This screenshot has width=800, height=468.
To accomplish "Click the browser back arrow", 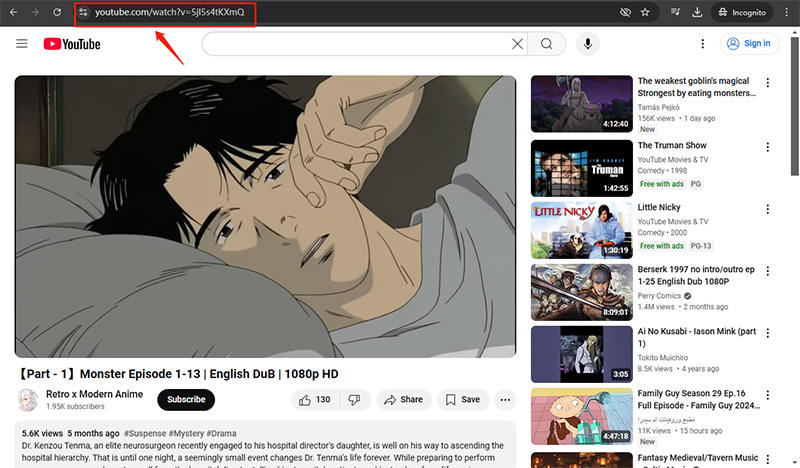I will coord(13,12).
